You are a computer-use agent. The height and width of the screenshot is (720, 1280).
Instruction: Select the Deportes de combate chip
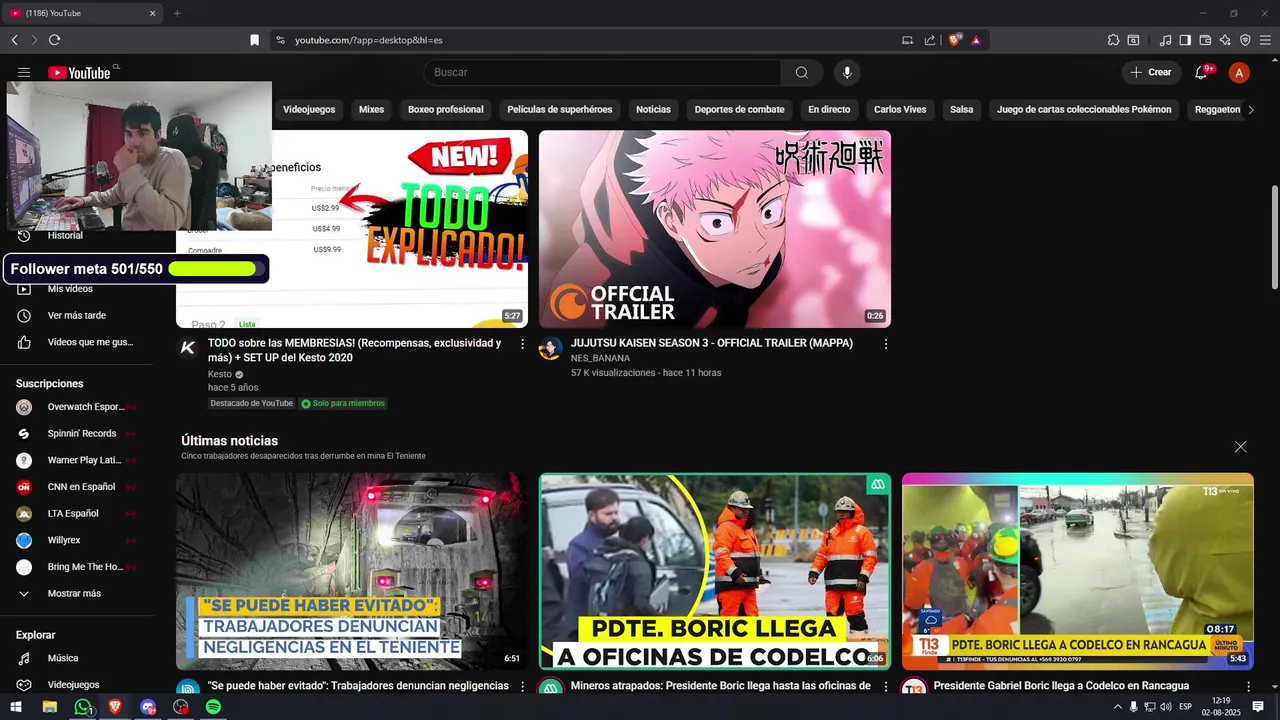coord(739,110)
